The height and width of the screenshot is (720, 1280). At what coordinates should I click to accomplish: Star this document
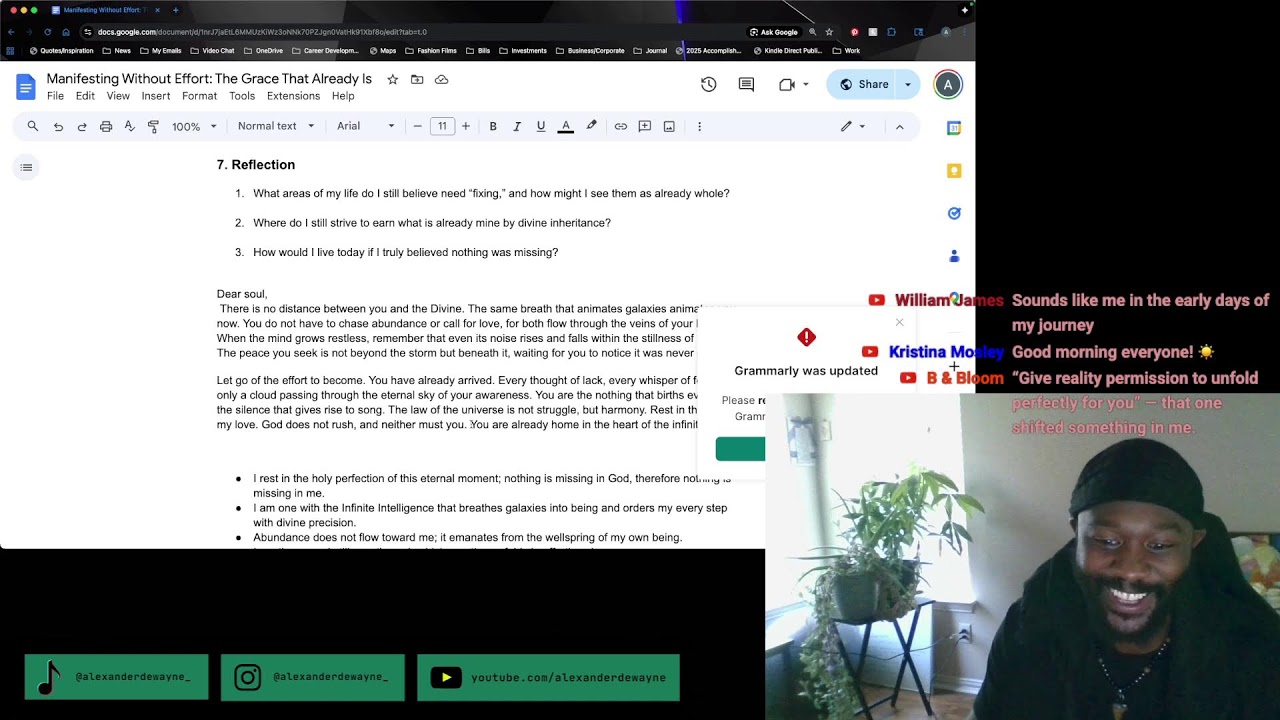coord(392,79)
